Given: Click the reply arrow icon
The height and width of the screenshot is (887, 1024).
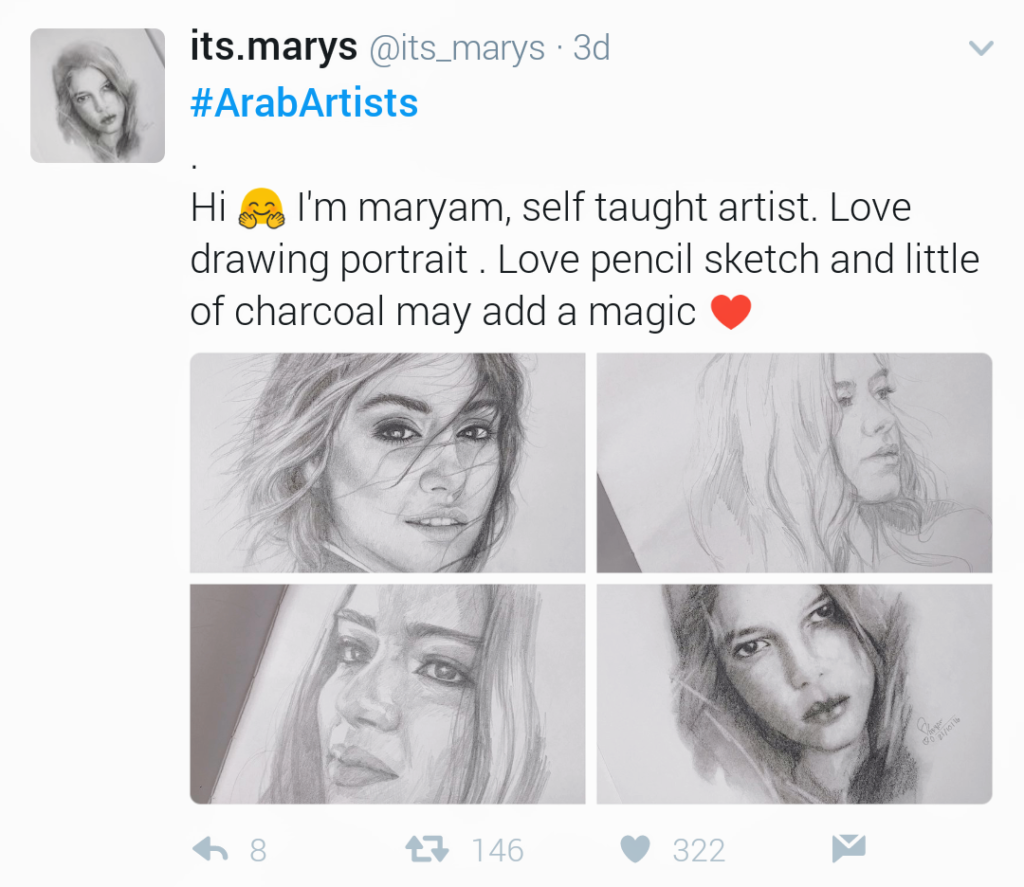Looking at the screenshot, I should click(x=210, y=850).
